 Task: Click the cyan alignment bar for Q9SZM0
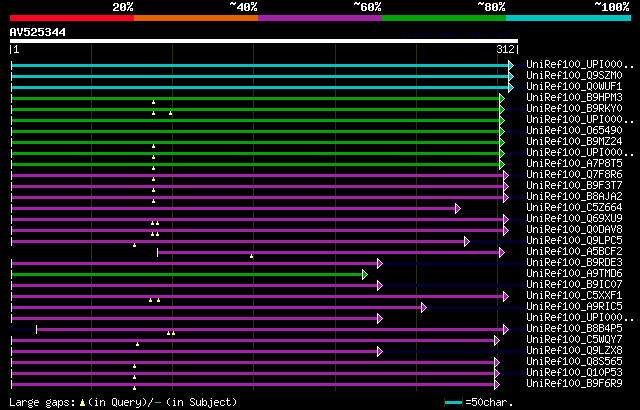(x=260, y=76)
